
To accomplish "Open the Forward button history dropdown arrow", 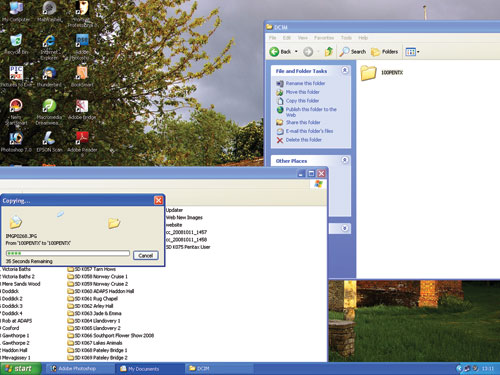I will (318, 52).
